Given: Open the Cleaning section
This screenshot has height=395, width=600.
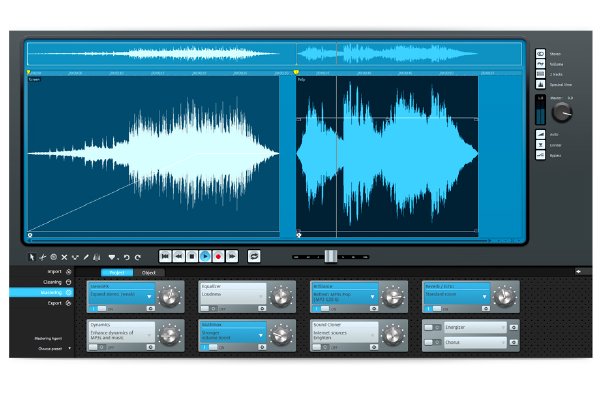Looking at the screenshot, I should point(52,282).
